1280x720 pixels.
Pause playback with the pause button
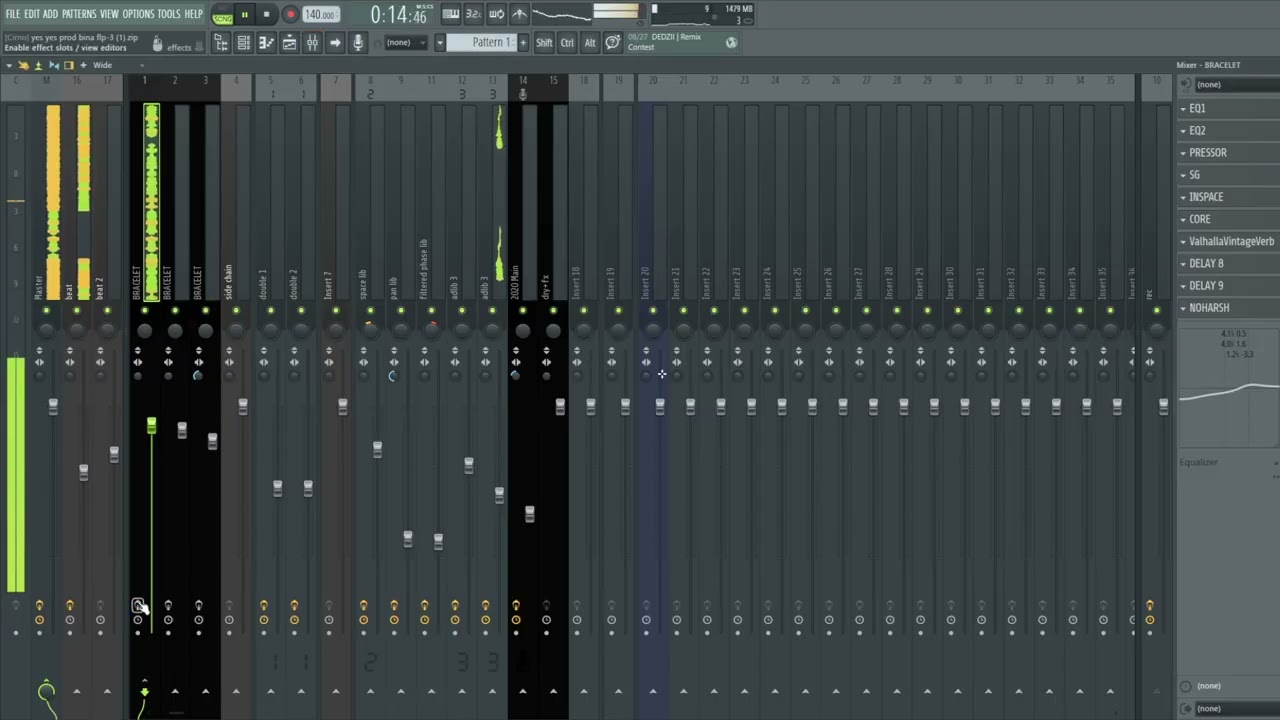(x=244, y=15)
